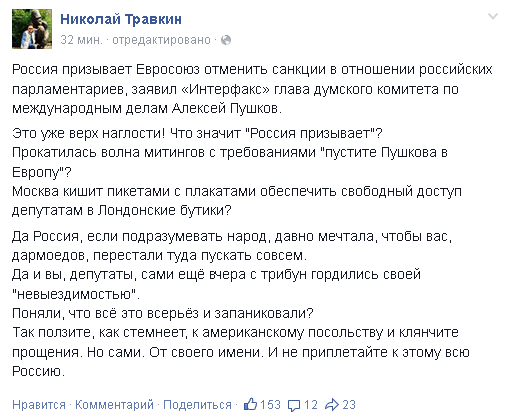Click the line Это уже верх наглости

197,133
